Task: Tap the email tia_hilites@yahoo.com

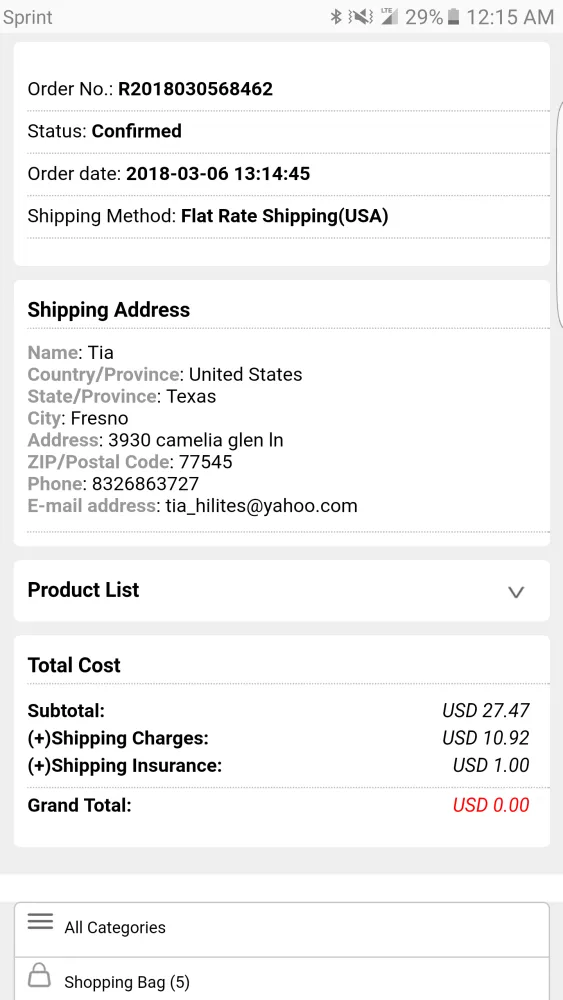Action: pos(261,506)
